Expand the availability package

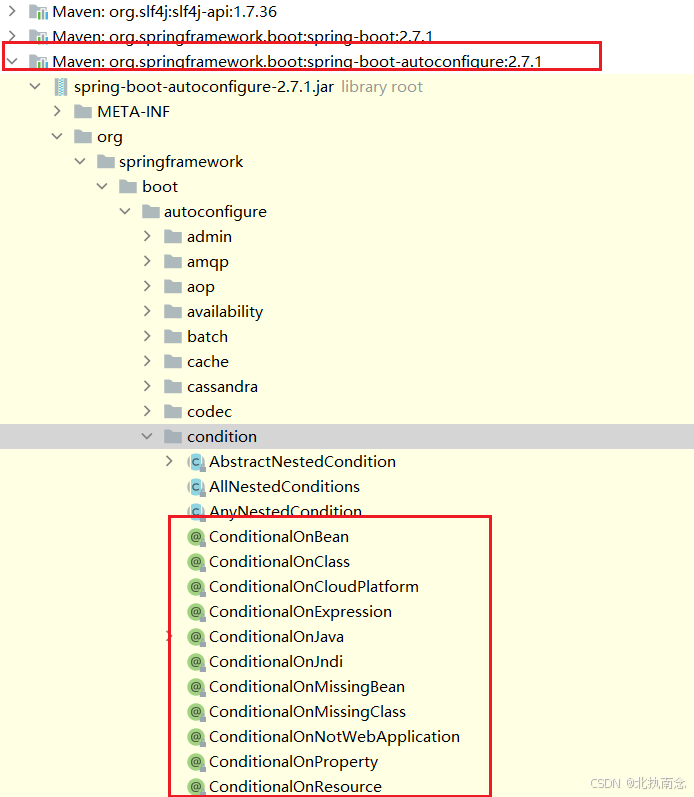[147, 311]
